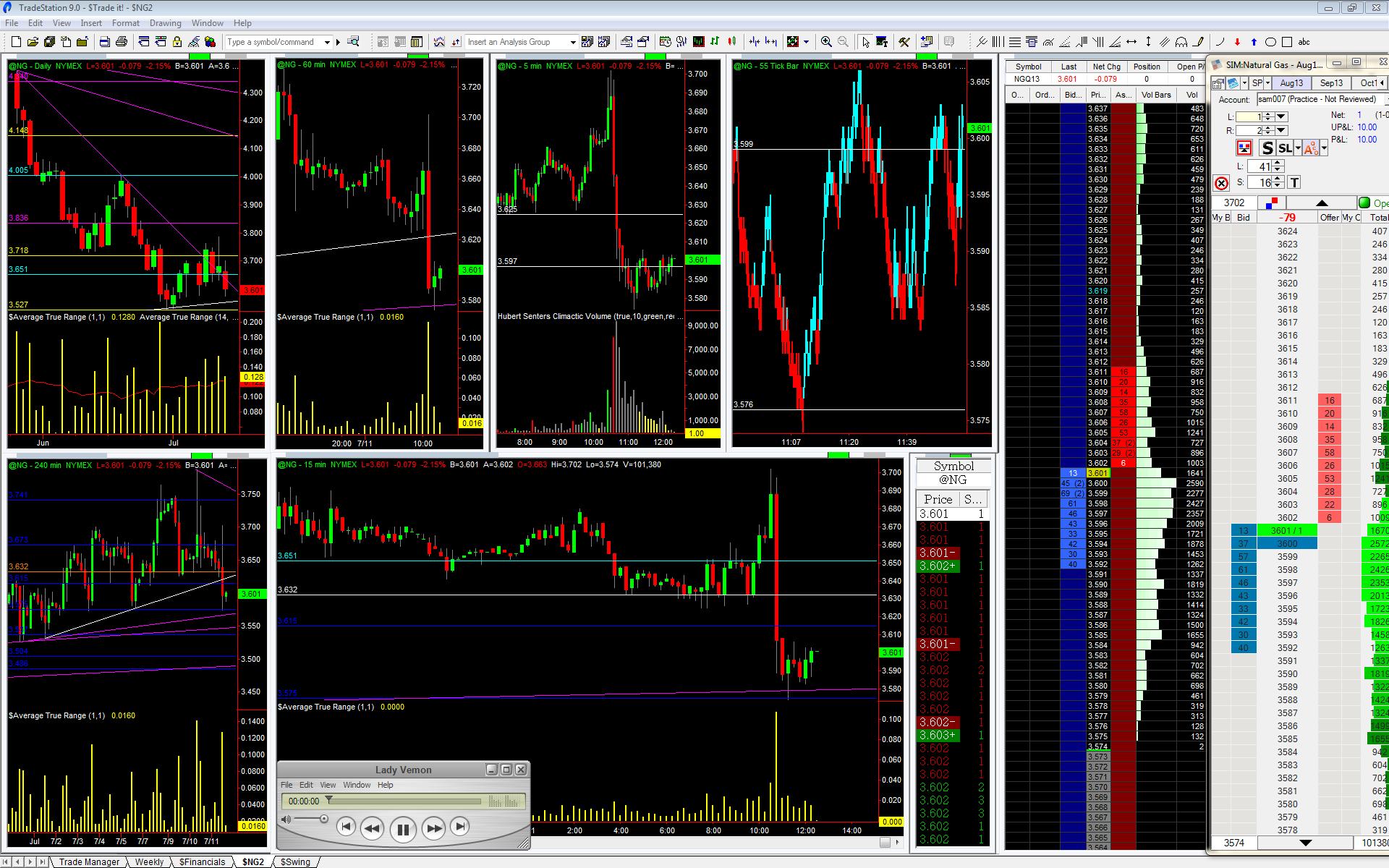Select the blue up arrow drawing tool
Image resolution: width=1389 pixels, height=868 pixels.
(x=1254, y=42)
